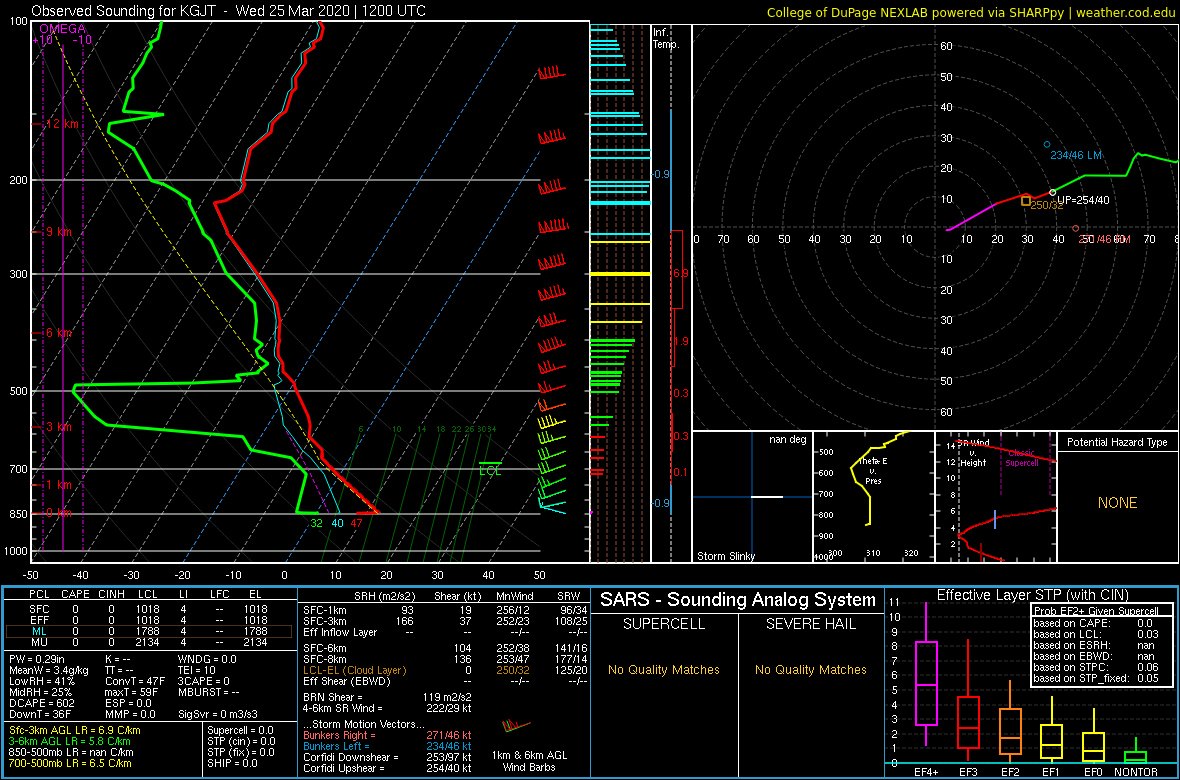The image size is (1180, 780).
Task: Select the orange LCL-EL (Cloud Layer) row
Action: (445, 669)
